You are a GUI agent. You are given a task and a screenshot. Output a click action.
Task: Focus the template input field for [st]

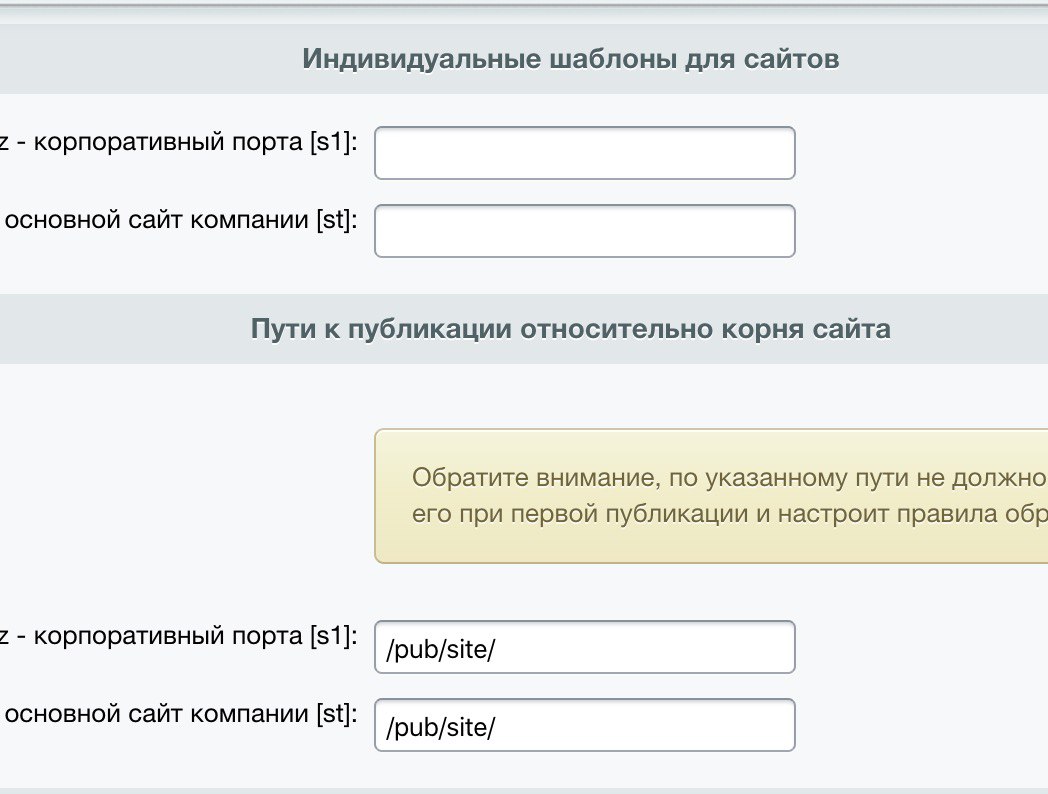pos(584,231)
